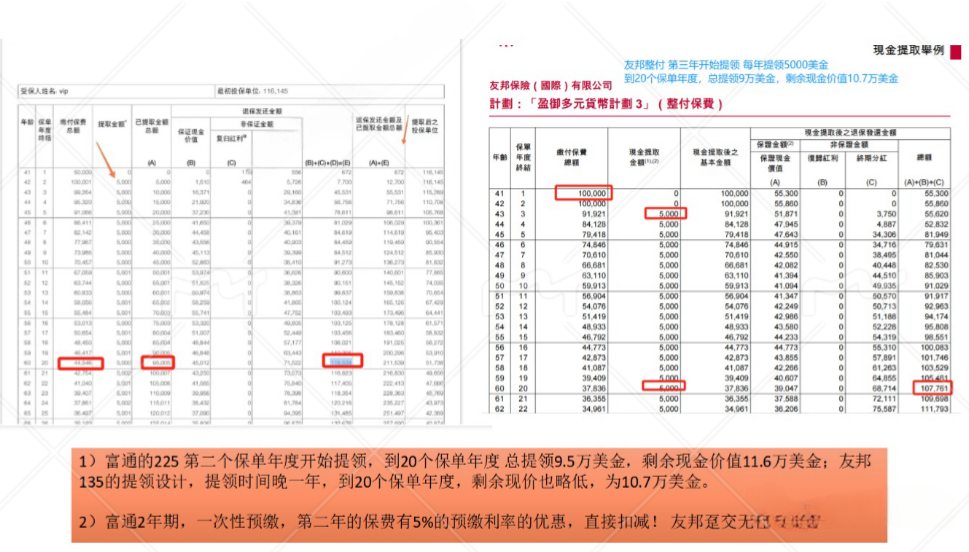This screenshot has width=969, height=552.
Task: Click the highlighted '107,761' total cell
Action: 933,388
